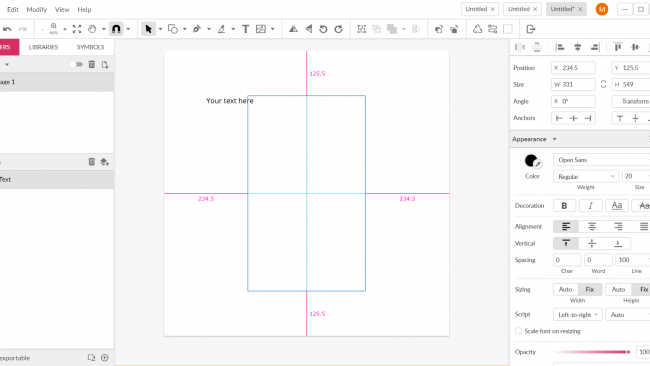Click the symbol recycle triangle icon
The height and width of the screenshot is (366, 650).
pyautogui.click(x=477, y=29)
